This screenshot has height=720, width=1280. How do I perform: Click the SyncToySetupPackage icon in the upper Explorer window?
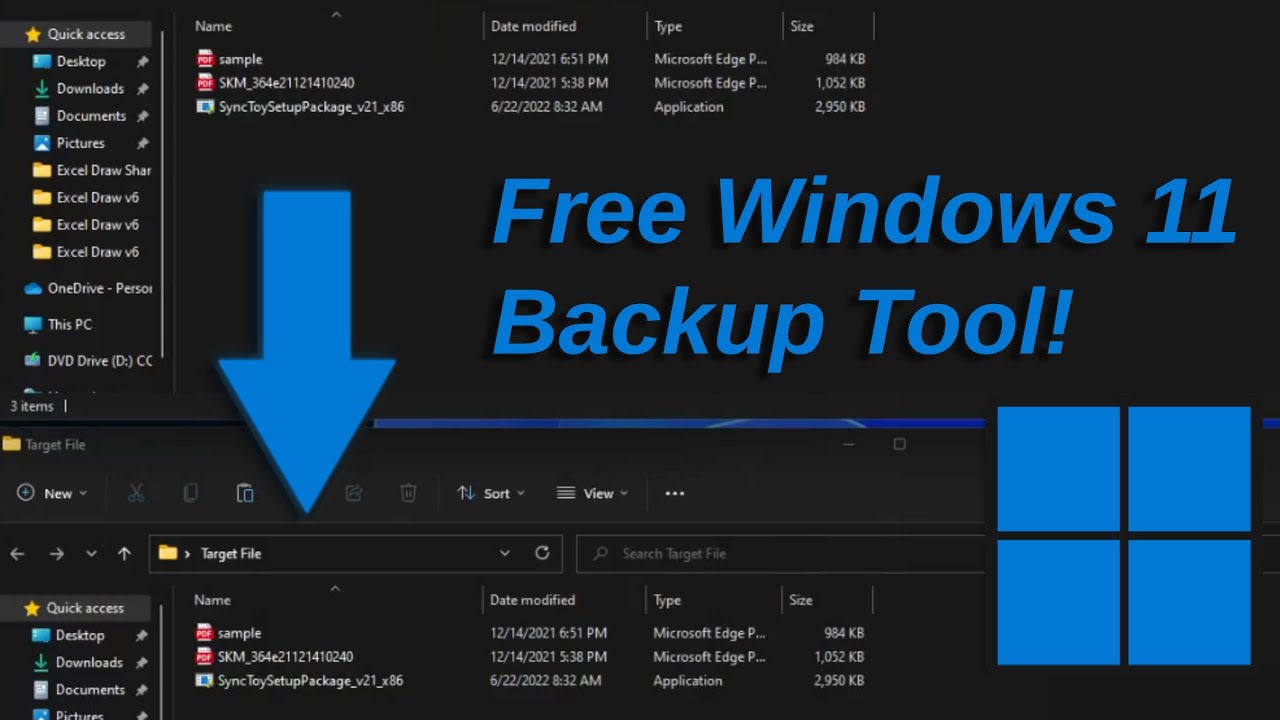[x=205, y=107]
